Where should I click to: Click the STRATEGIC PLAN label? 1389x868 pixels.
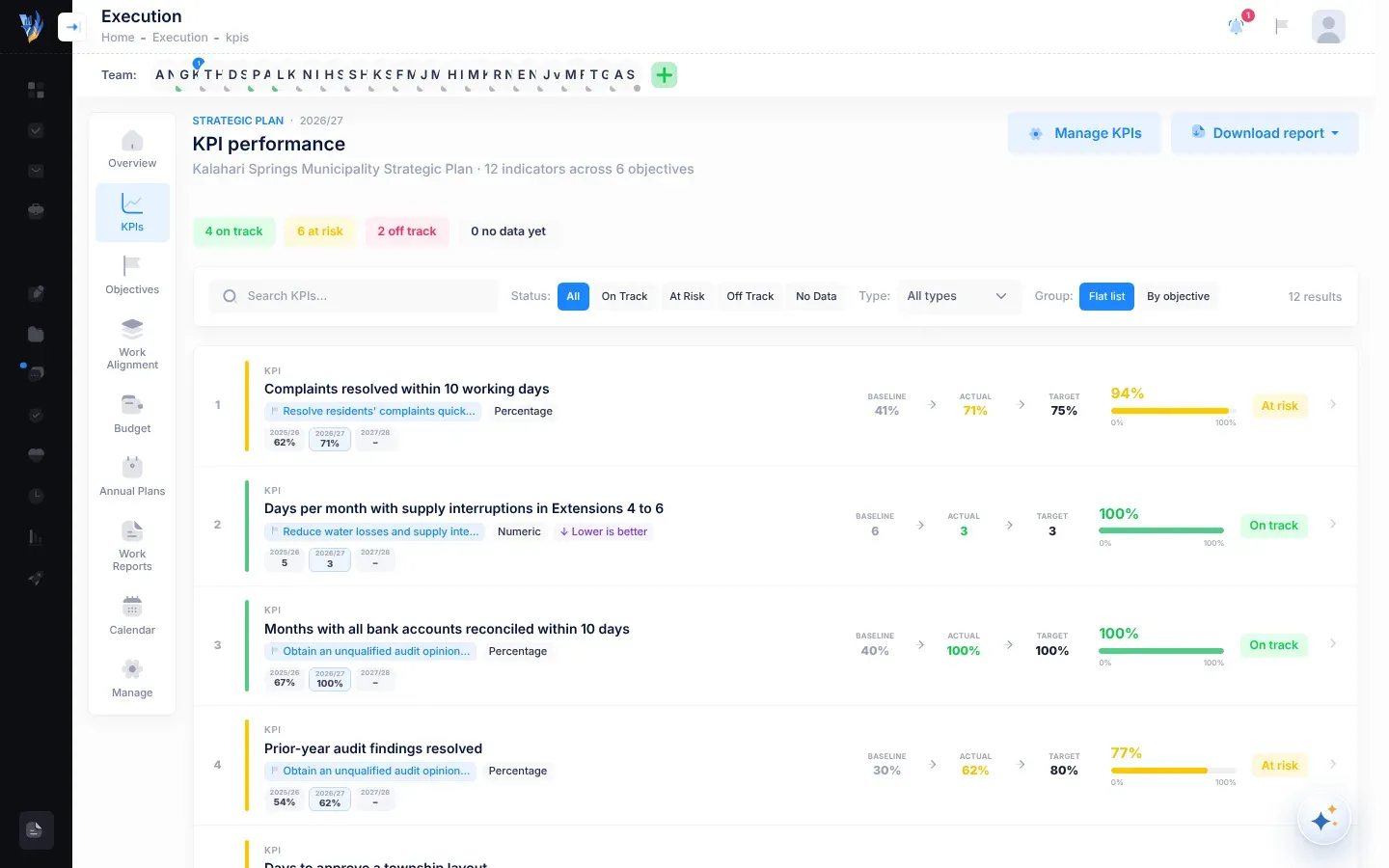[x=238, y=121]
